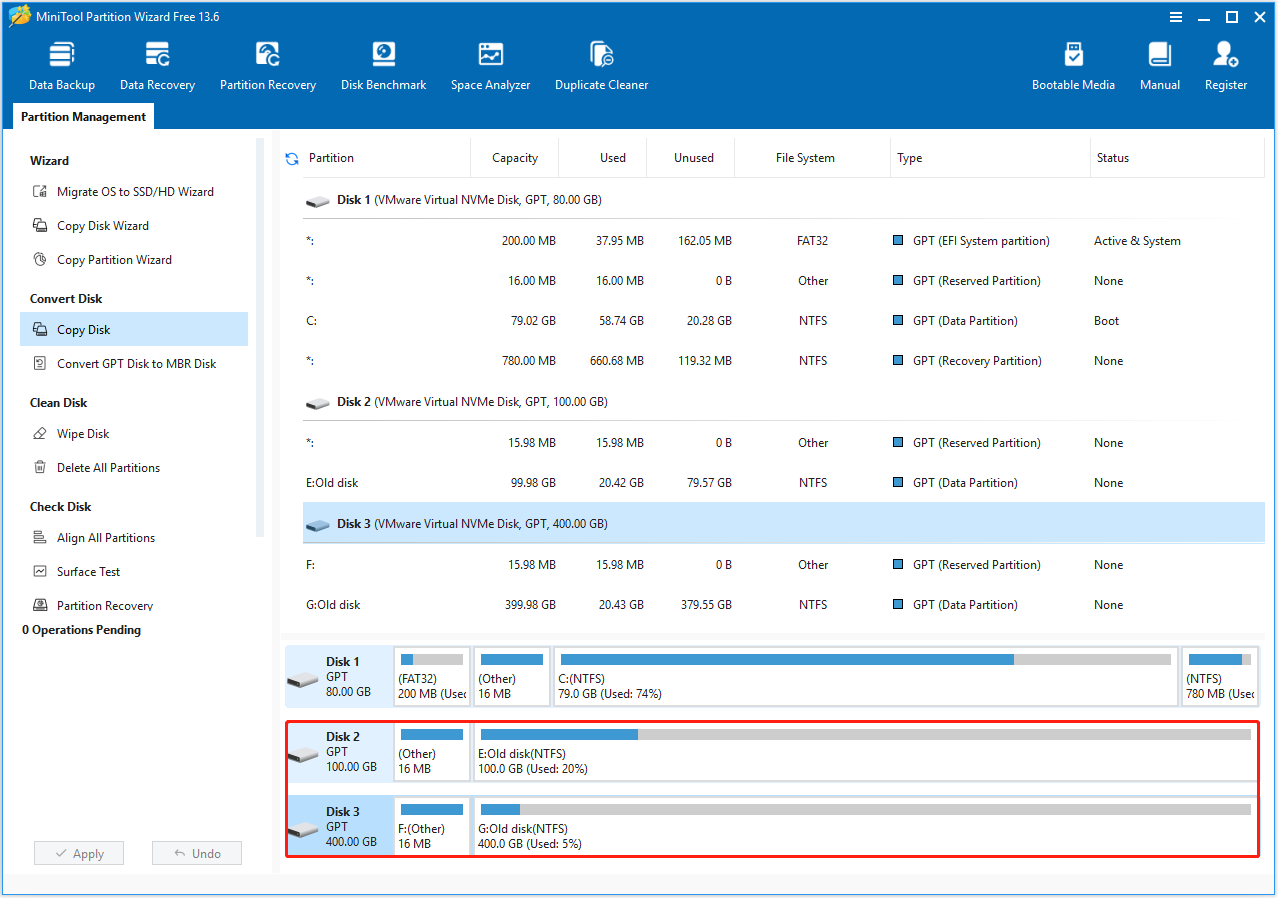This screenshot has height=898, width=1278.
Task: Create Bootable Media
Action: click(1073, 66)
